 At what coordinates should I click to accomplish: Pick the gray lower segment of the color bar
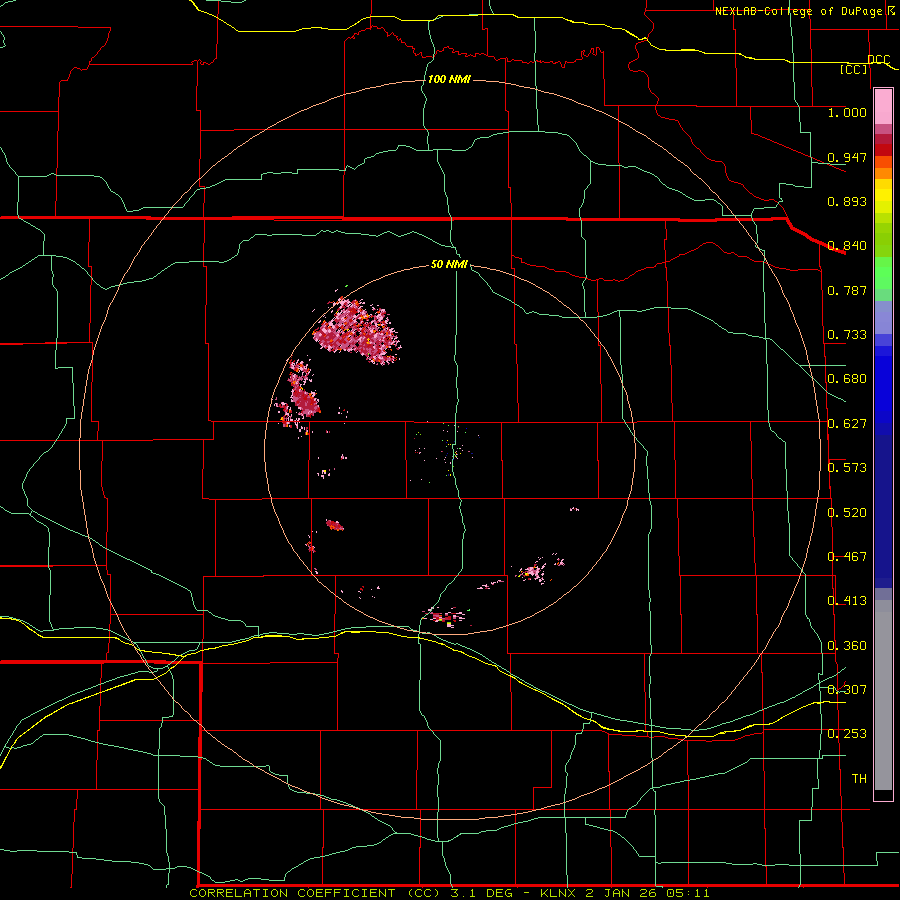(x=883, y=695)
